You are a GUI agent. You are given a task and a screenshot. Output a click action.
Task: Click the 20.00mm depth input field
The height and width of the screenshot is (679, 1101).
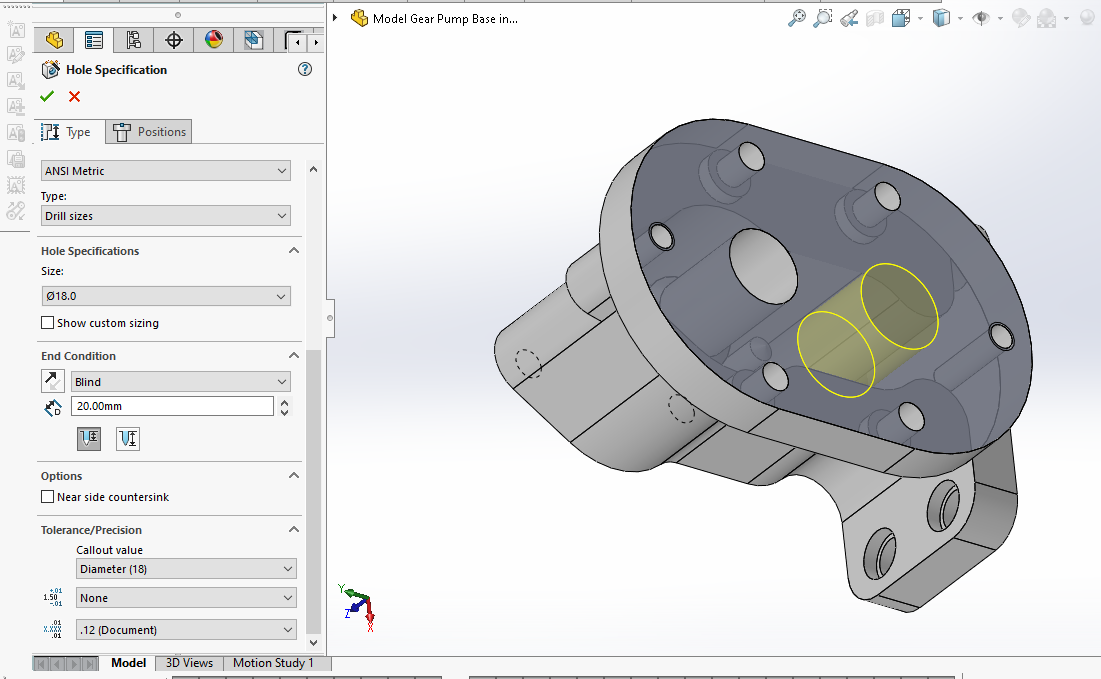(171, 406)
